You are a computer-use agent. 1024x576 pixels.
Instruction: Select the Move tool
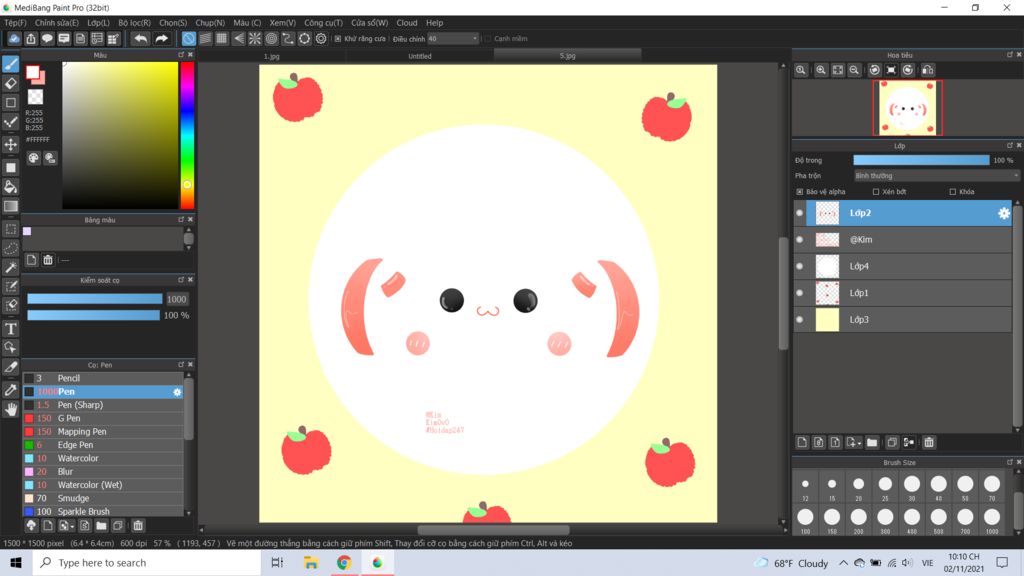pyautogui.click(x=10, y=144)
